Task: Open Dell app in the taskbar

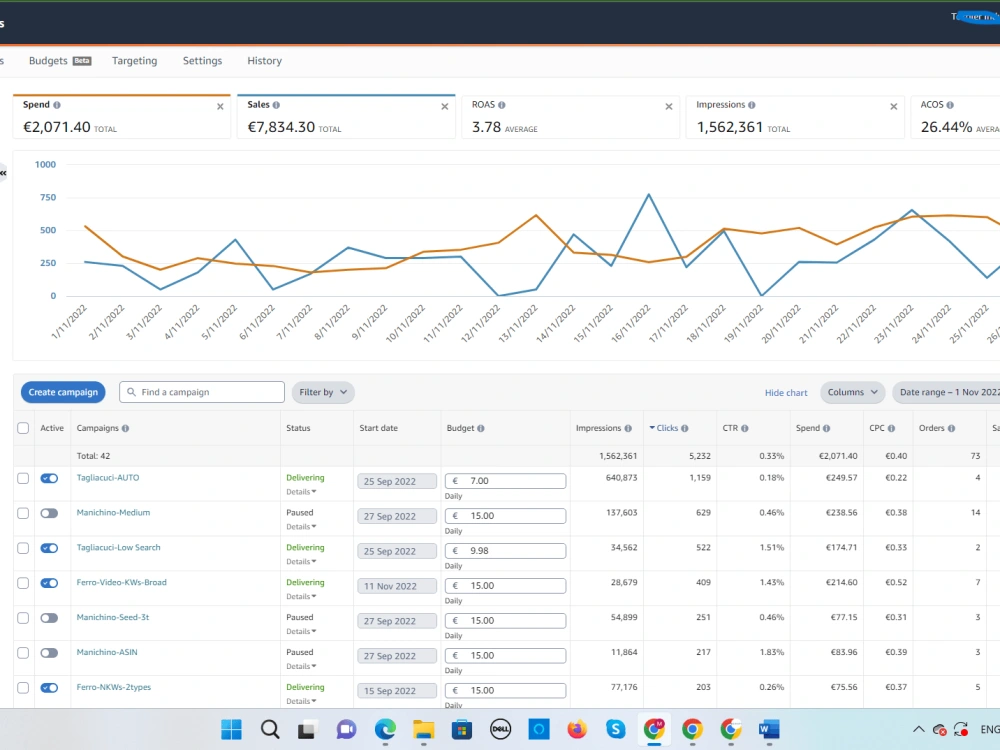Action: (x=501, y=729)
